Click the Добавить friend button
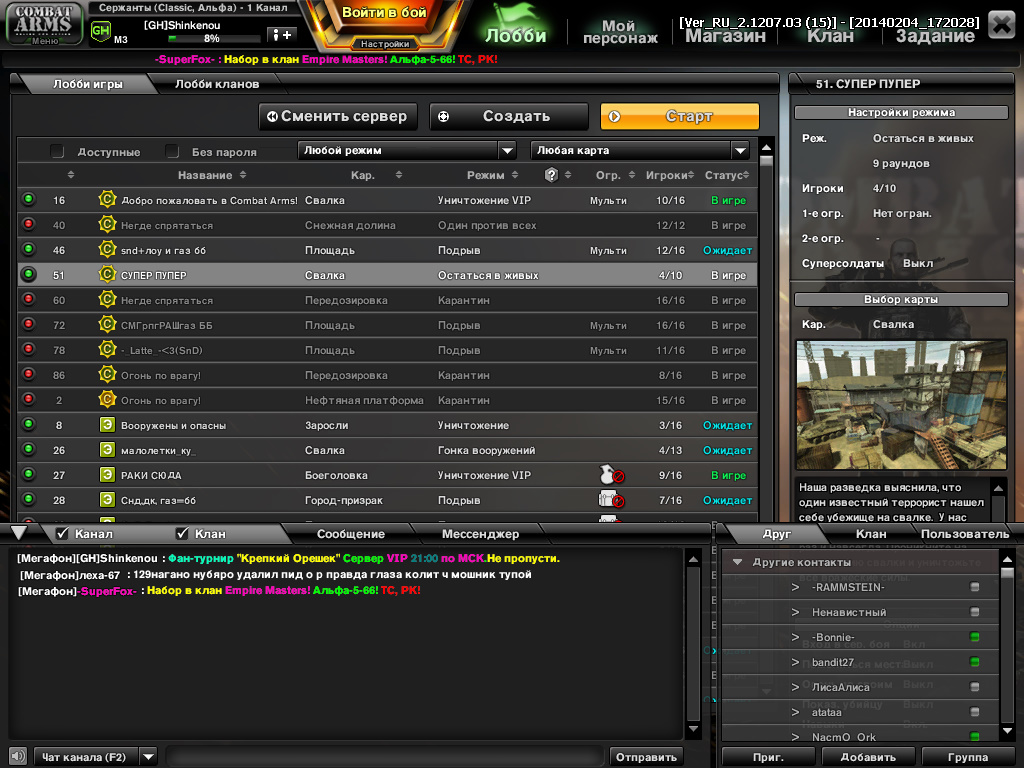Viewport: 1024px width, 768px height. click(x=868, y=757)
